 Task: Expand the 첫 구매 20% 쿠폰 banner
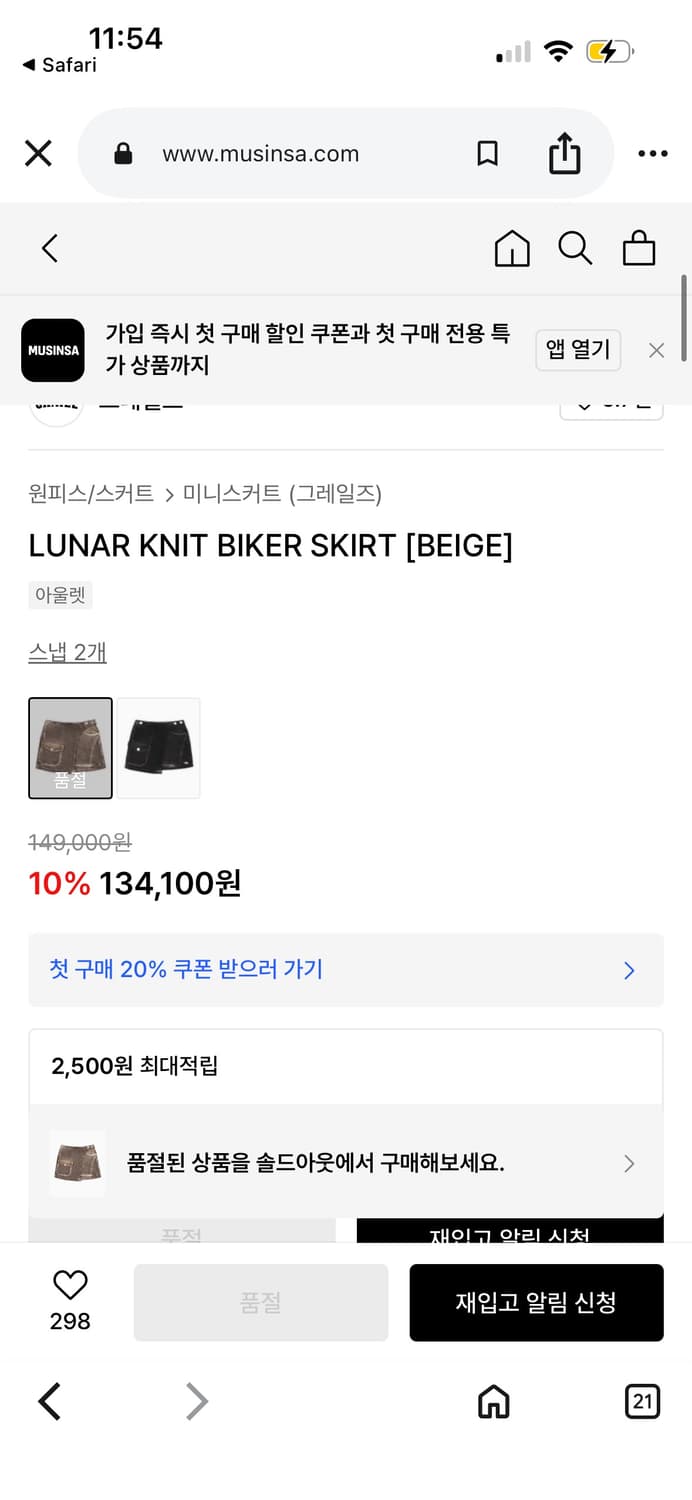(345, 970)
